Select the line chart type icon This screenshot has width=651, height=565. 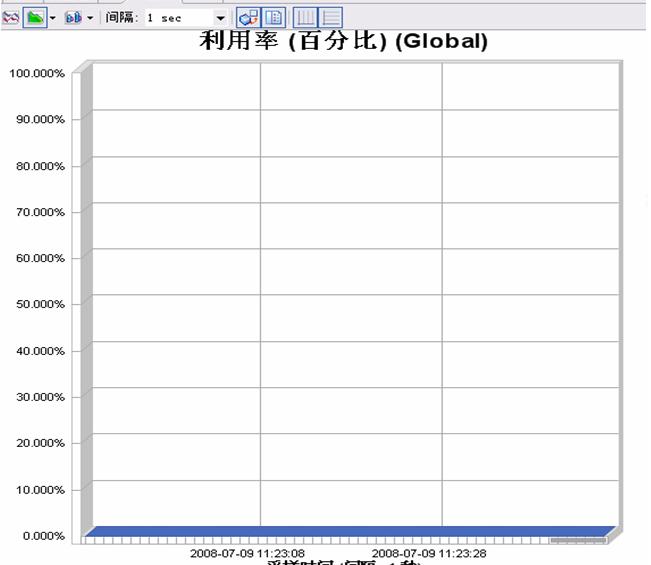[x=10, y=18]
